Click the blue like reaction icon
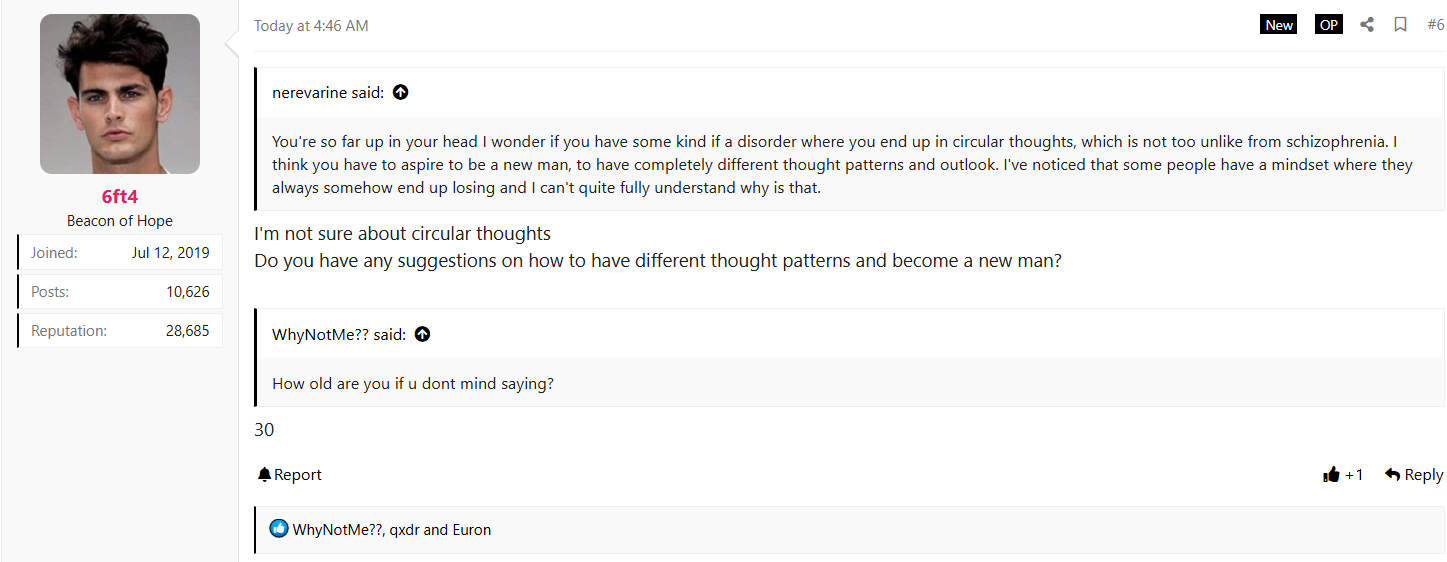This screenshot has width=1447, height=562. (x=279, y=529)
